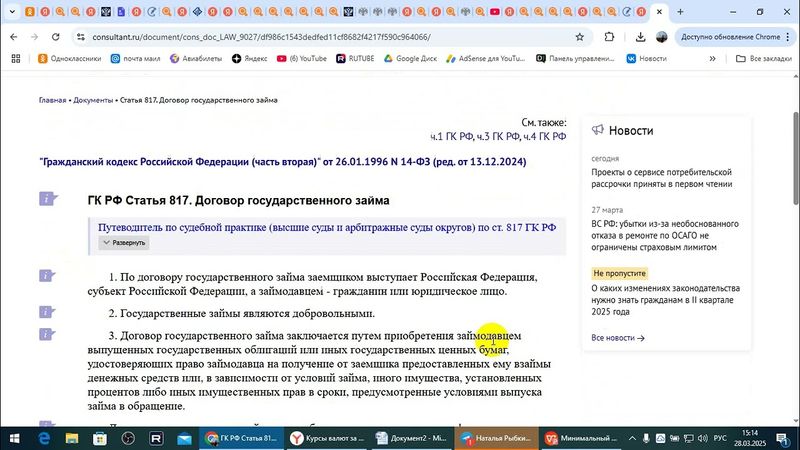Open the Авиабилеты bookmark
This screenshot has width=800, height=450.
click(x=196, y=59)
